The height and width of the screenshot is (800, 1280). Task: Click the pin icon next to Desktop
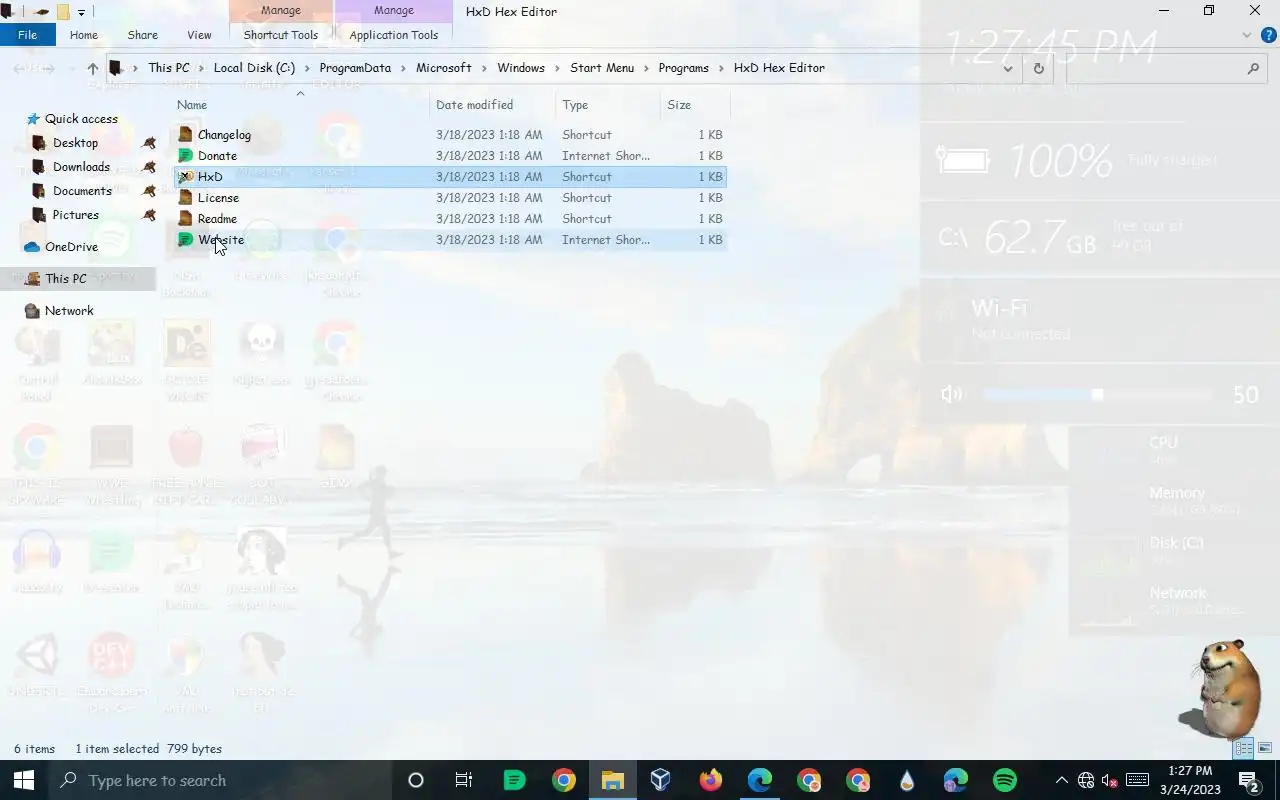click(x=149, y=143)
